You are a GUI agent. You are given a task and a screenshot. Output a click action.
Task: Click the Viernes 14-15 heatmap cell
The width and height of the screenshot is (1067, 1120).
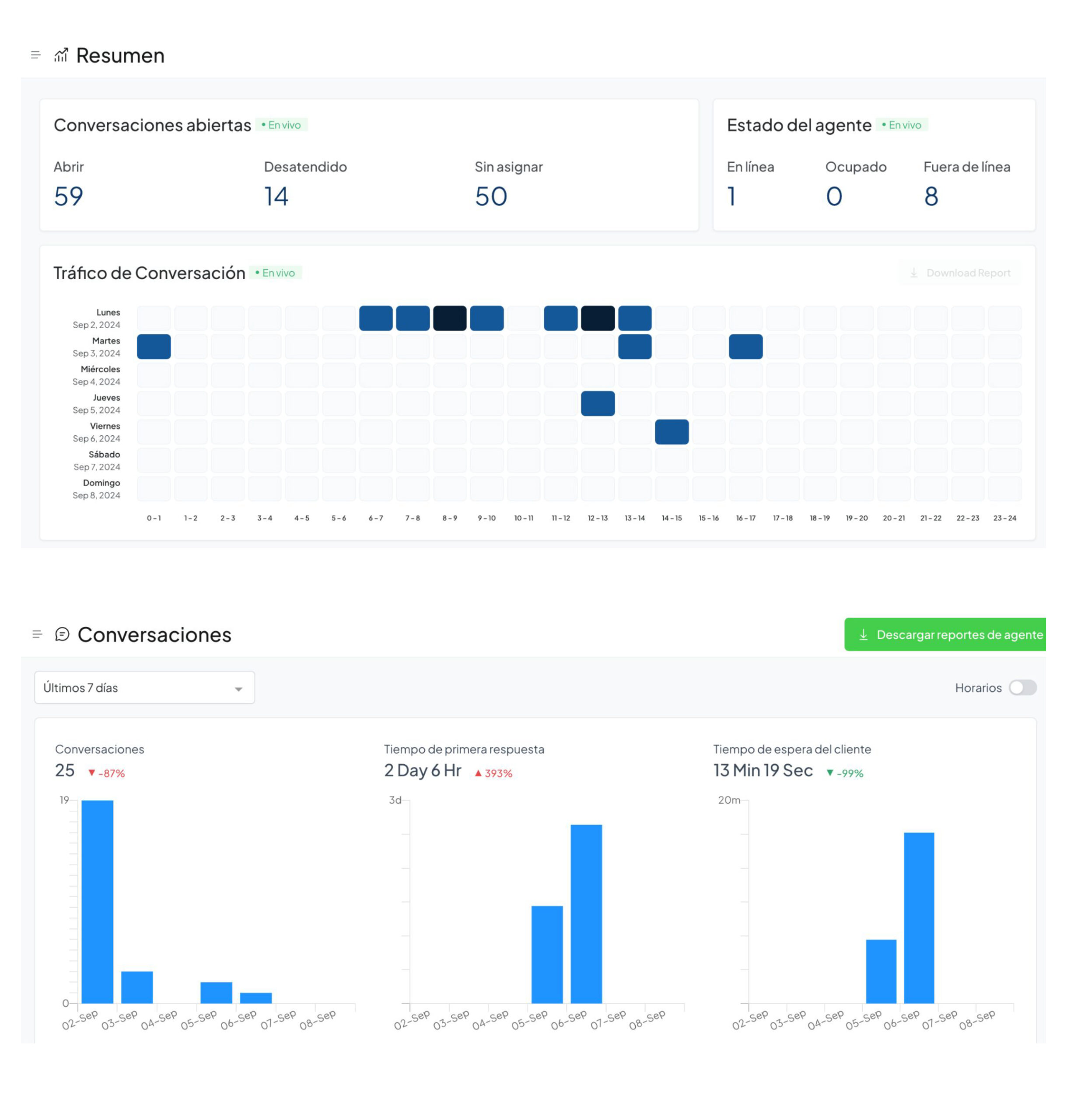[672, 432]
